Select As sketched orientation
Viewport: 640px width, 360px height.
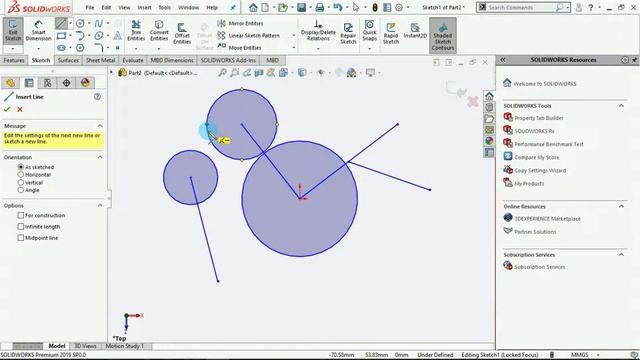20,167
